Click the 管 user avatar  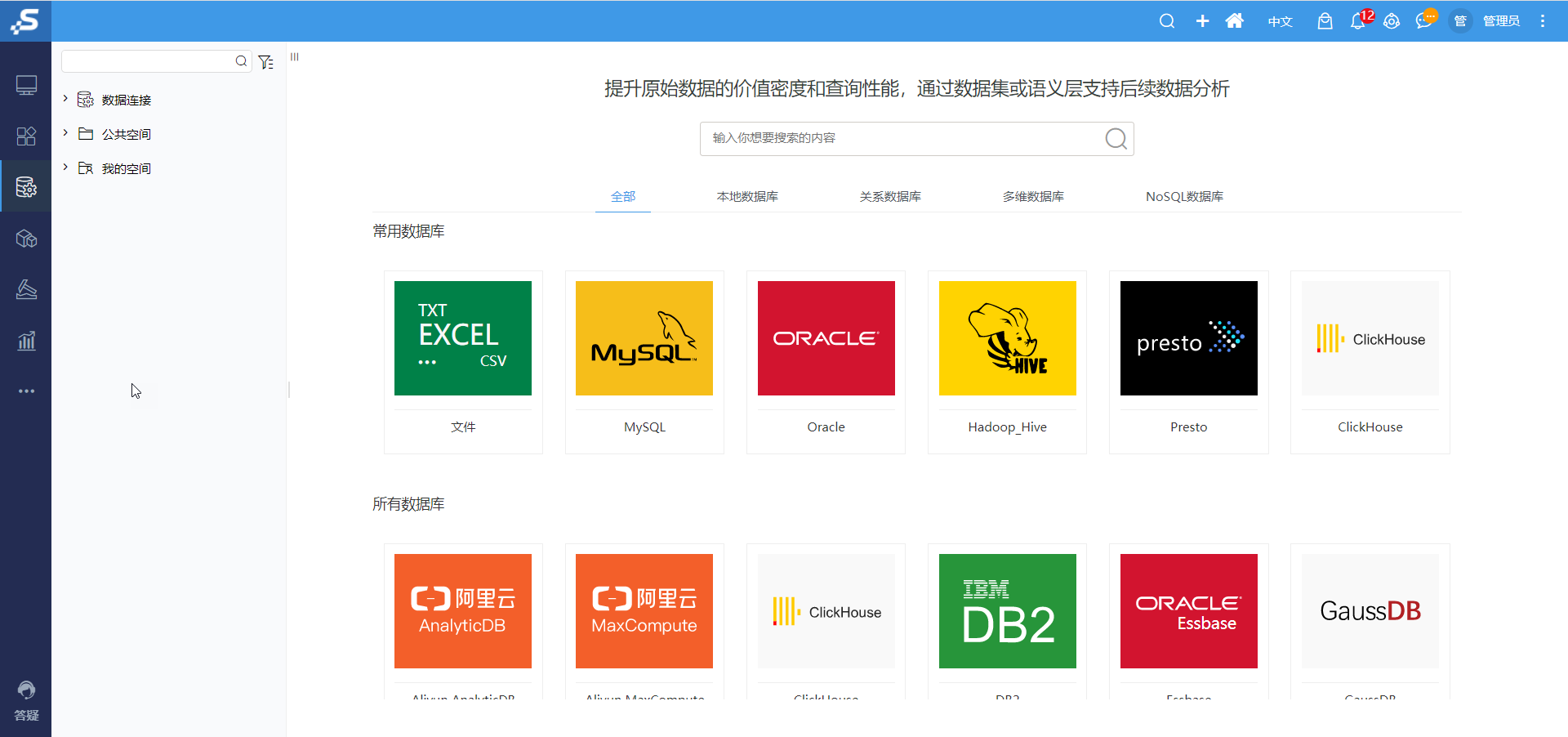(x=1460, y=21)
